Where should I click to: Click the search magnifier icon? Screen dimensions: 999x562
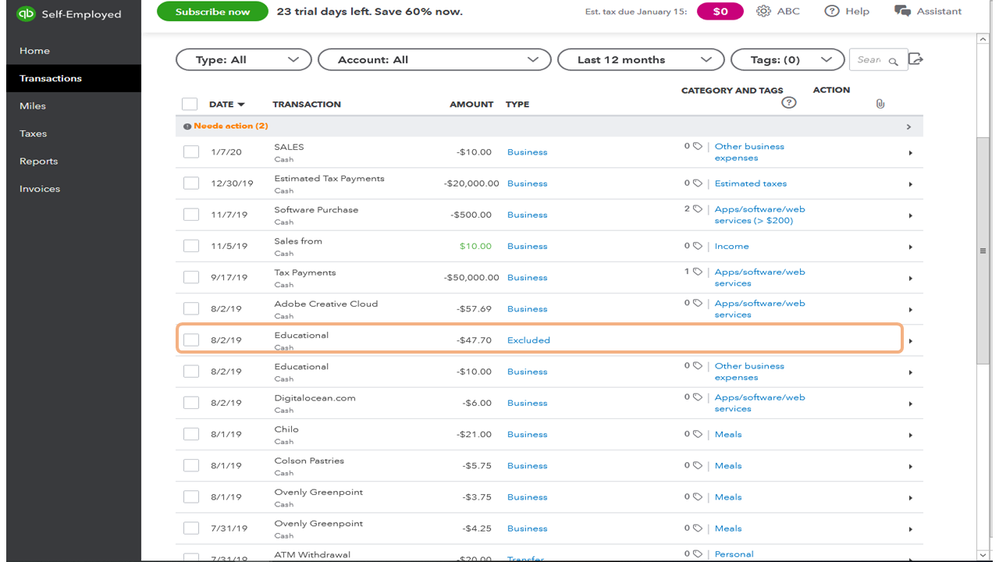(893, 61)
